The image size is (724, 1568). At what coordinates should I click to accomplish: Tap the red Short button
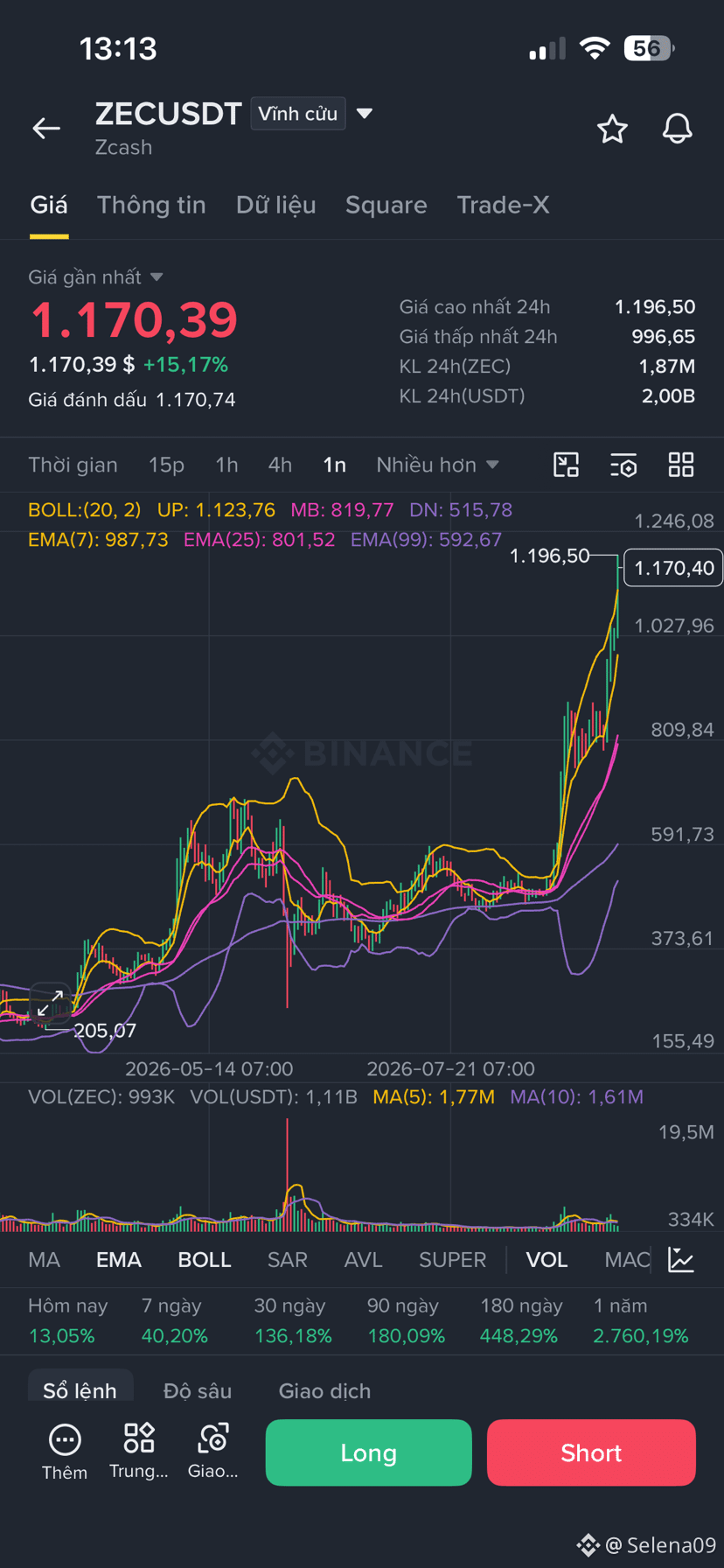pos(591,1452)
